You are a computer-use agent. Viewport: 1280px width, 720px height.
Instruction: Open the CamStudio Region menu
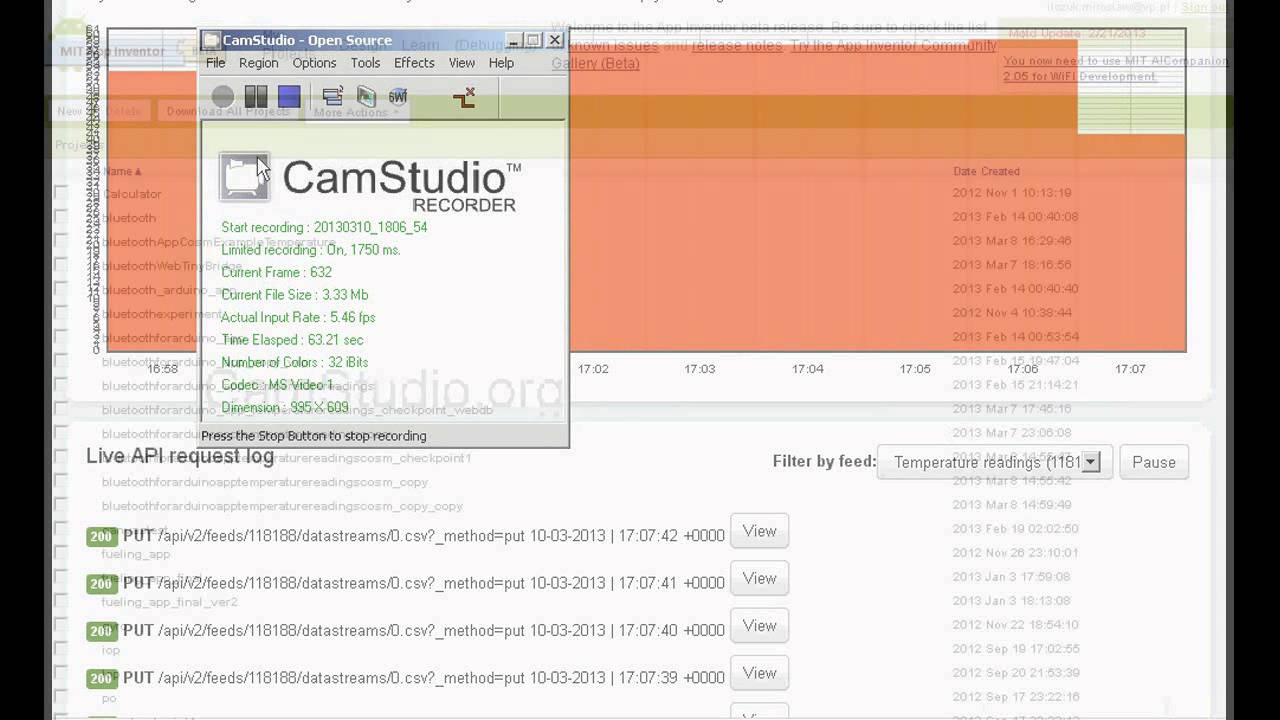click(259, 63)
